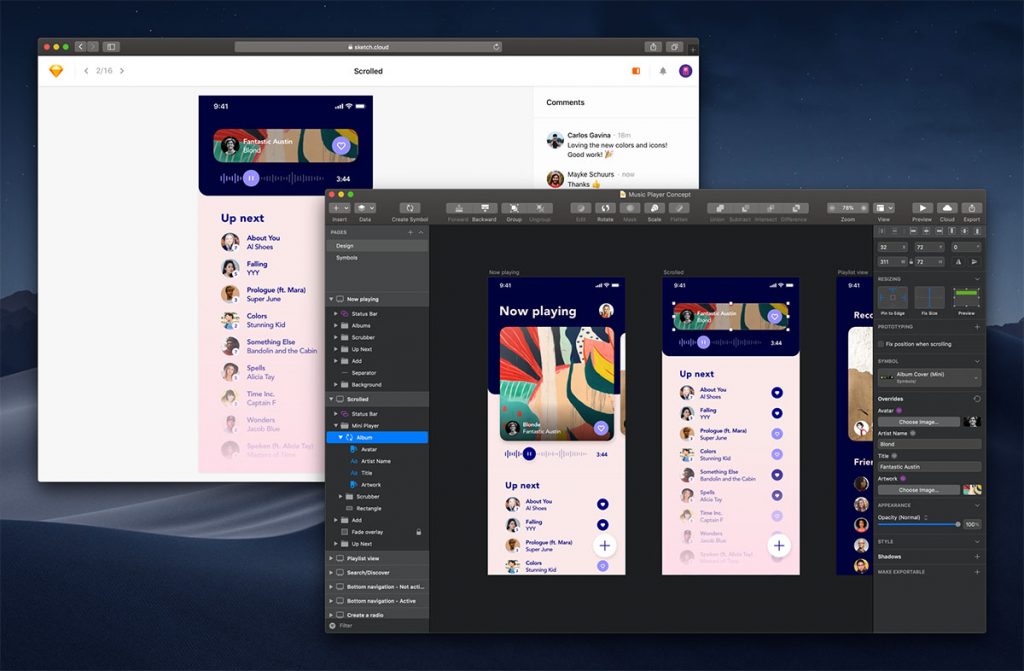Collapse the Mini Player group

pos(336,426)
